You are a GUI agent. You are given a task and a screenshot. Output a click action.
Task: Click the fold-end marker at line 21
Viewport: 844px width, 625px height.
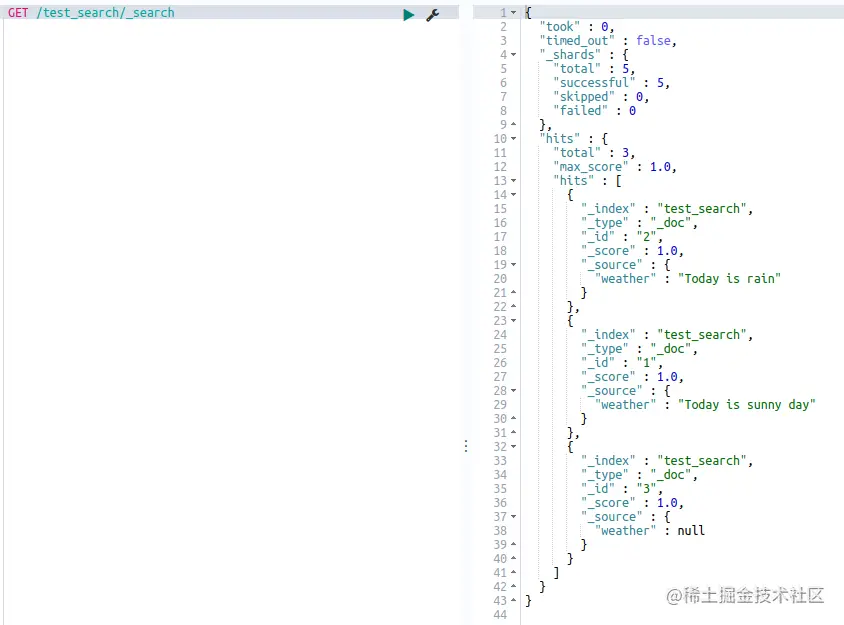(x=514, y=292)
